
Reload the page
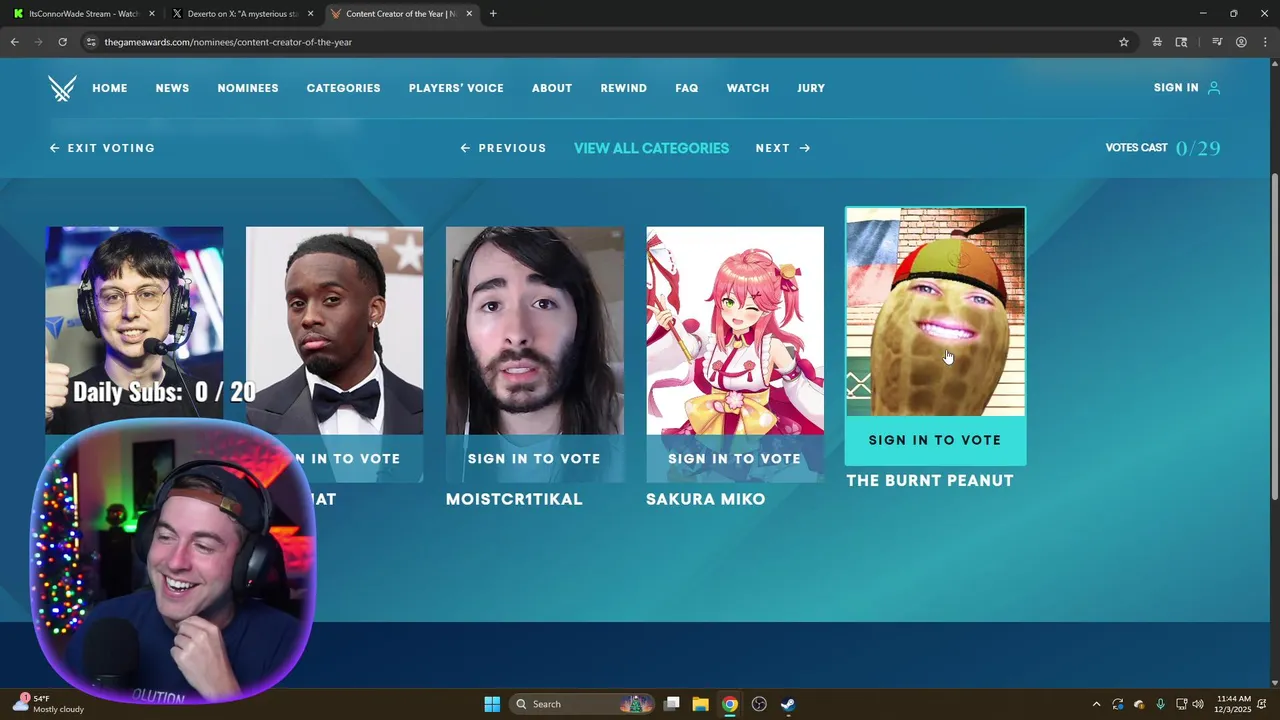[62, 42]
